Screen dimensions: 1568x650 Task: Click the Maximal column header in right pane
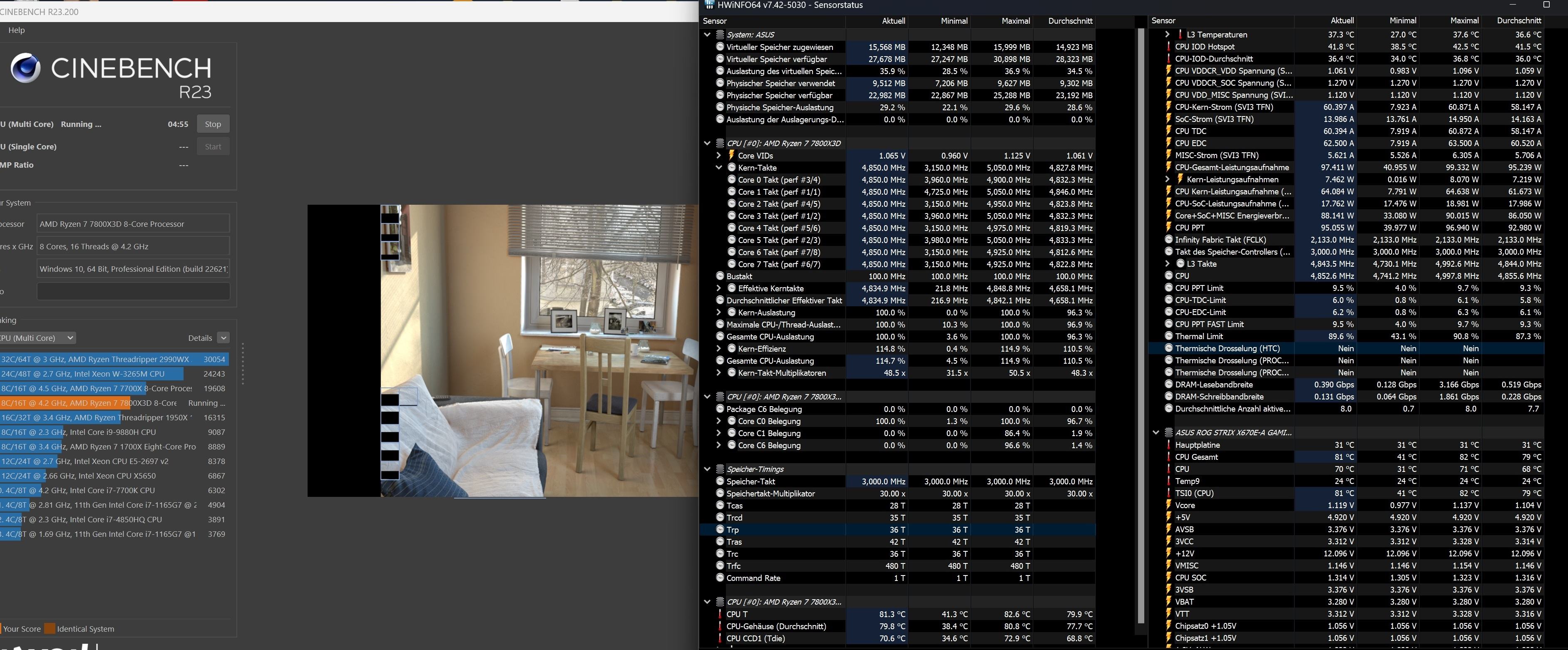1450,21
